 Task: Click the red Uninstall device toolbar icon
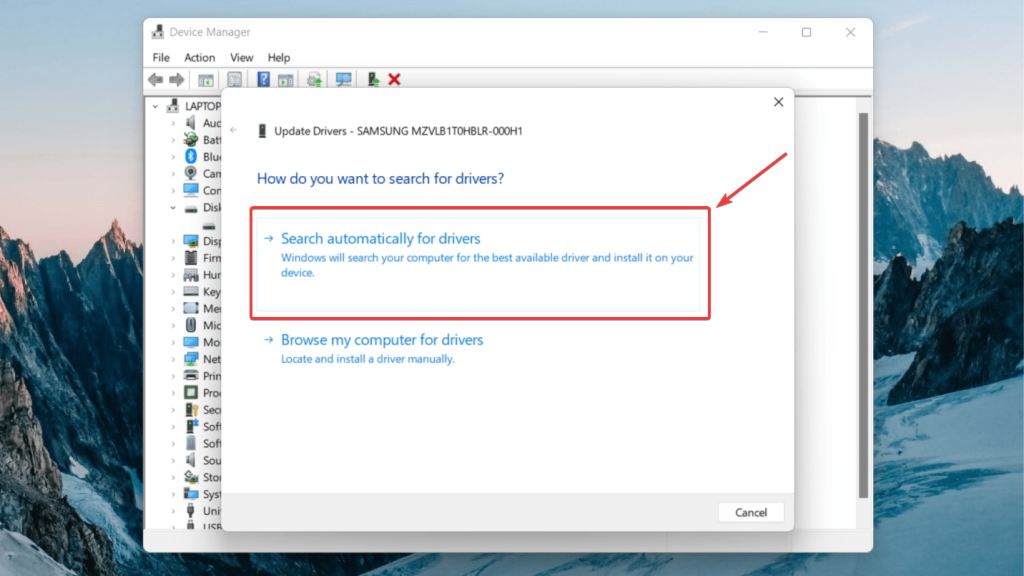point(394,79)
